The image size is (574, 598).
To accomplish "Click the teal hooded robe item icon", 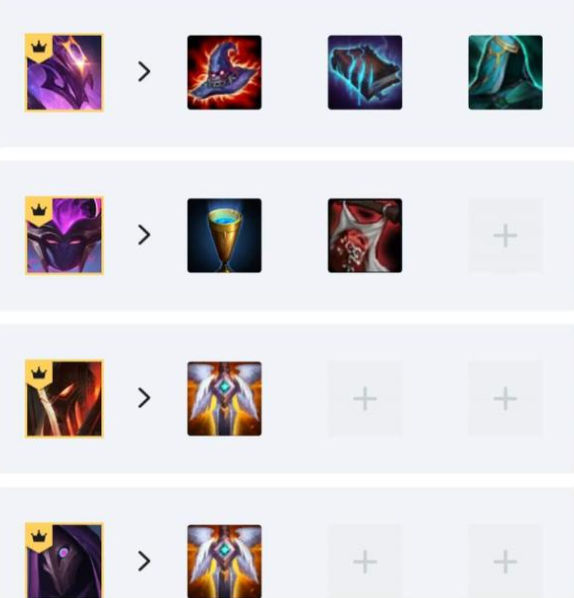I will point(505,72).
